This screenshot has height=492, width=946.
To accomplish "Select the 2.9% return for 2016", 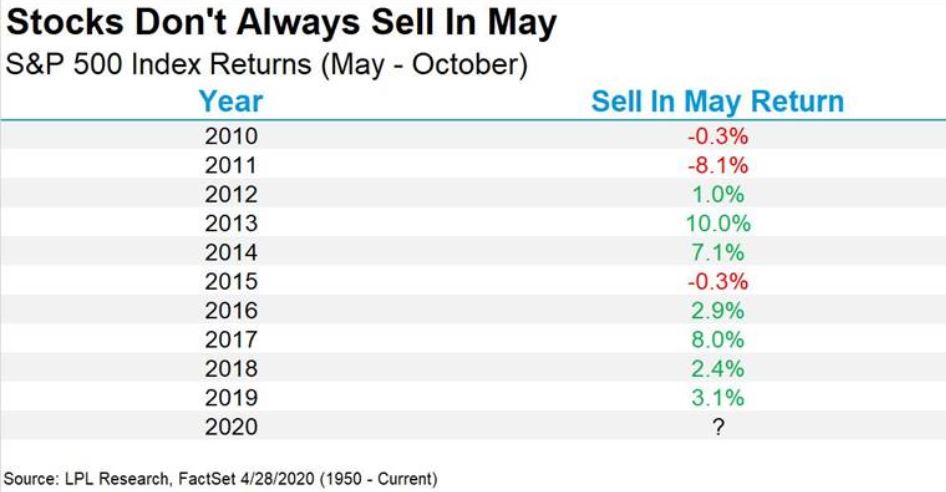I will pyautogui.click(x=718, y=310).
